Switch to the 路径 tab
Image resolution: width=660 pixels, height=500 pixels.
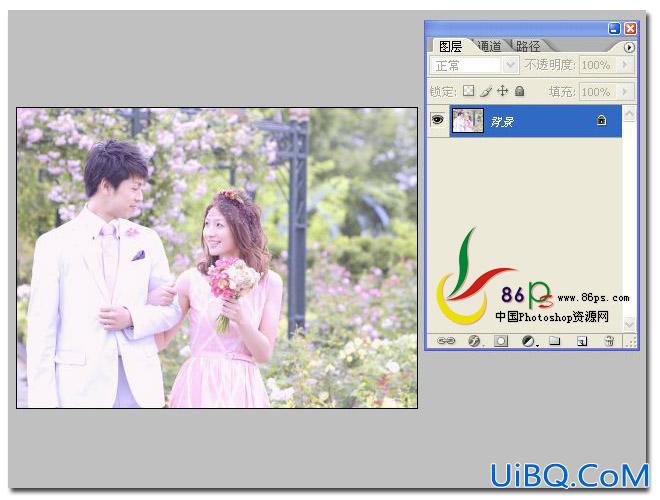pyautogui.click(x=528, y=46)
